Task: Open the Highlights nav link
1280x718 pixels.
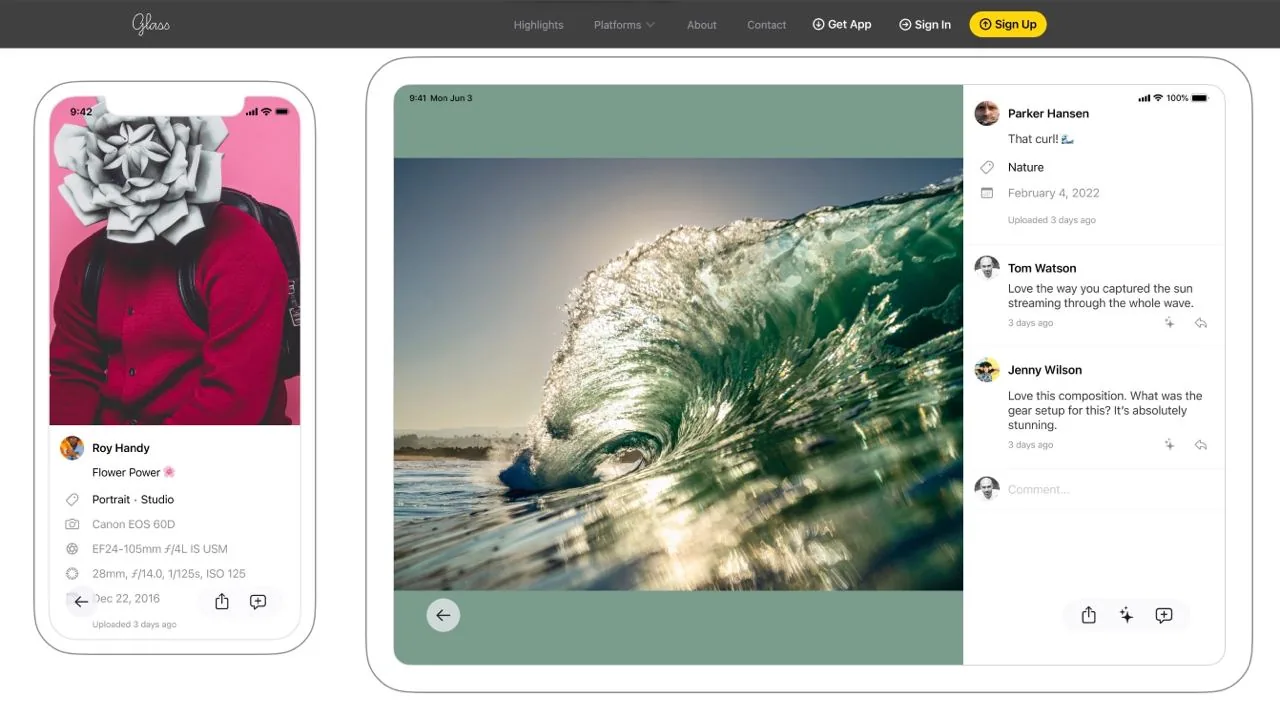Action: point(538,25)
